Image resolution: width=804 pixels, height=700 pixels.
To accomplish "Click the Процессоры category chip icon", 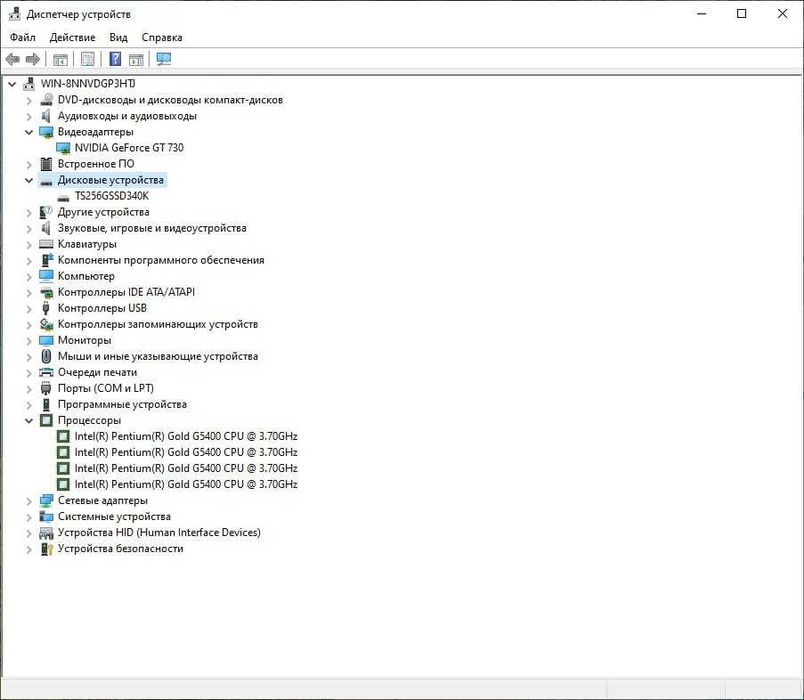I will (x=46, y=421).
